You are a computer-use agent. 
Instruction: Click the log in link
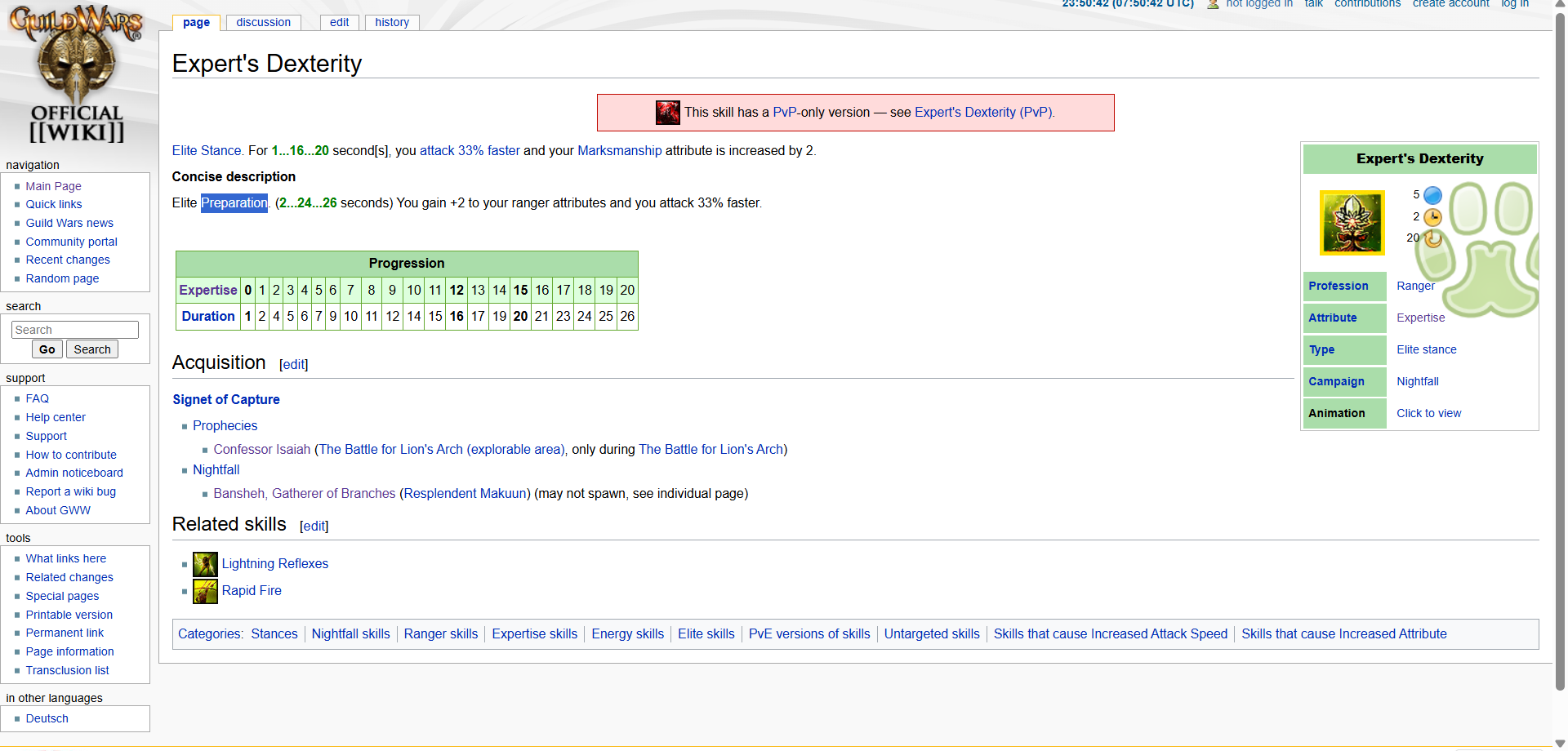(1515, 4)
